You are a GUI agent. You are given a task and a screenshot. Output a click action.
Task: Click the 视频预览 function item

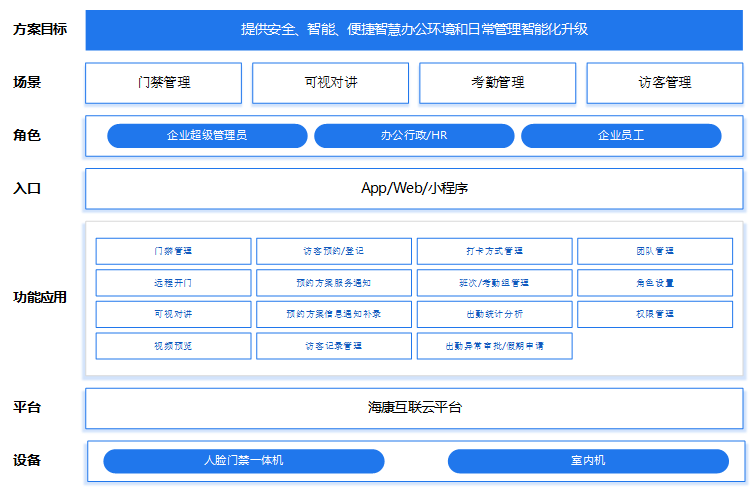click(173, 346)
